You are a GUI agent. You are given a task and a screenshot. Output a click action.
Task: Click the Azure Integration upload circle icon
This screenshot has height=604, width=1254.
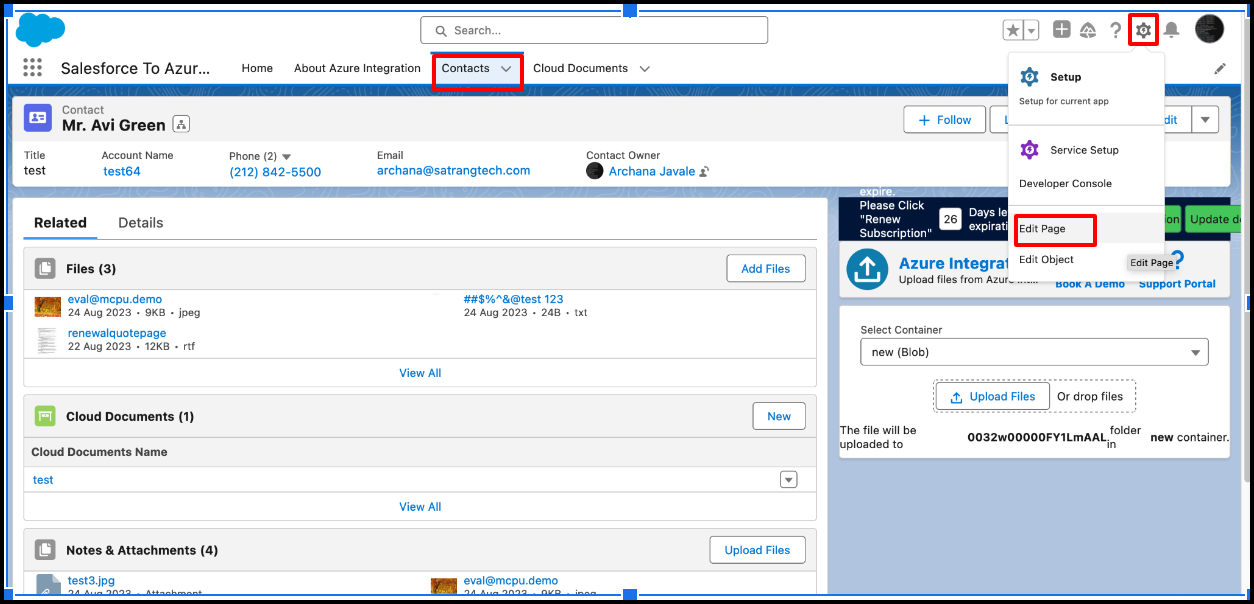click(x=867, y=269)
